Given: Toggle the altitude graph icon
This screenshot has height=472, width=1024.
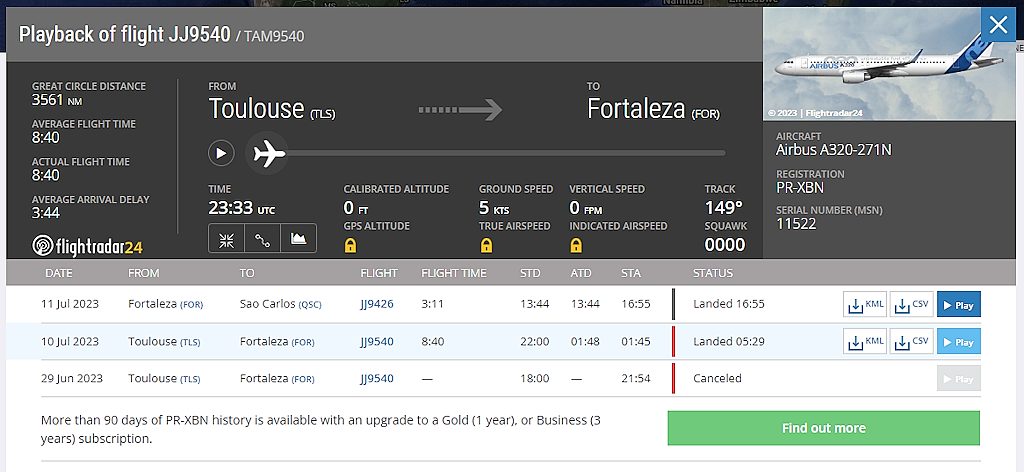Looking at the screenshot, I should click(298, 239).
